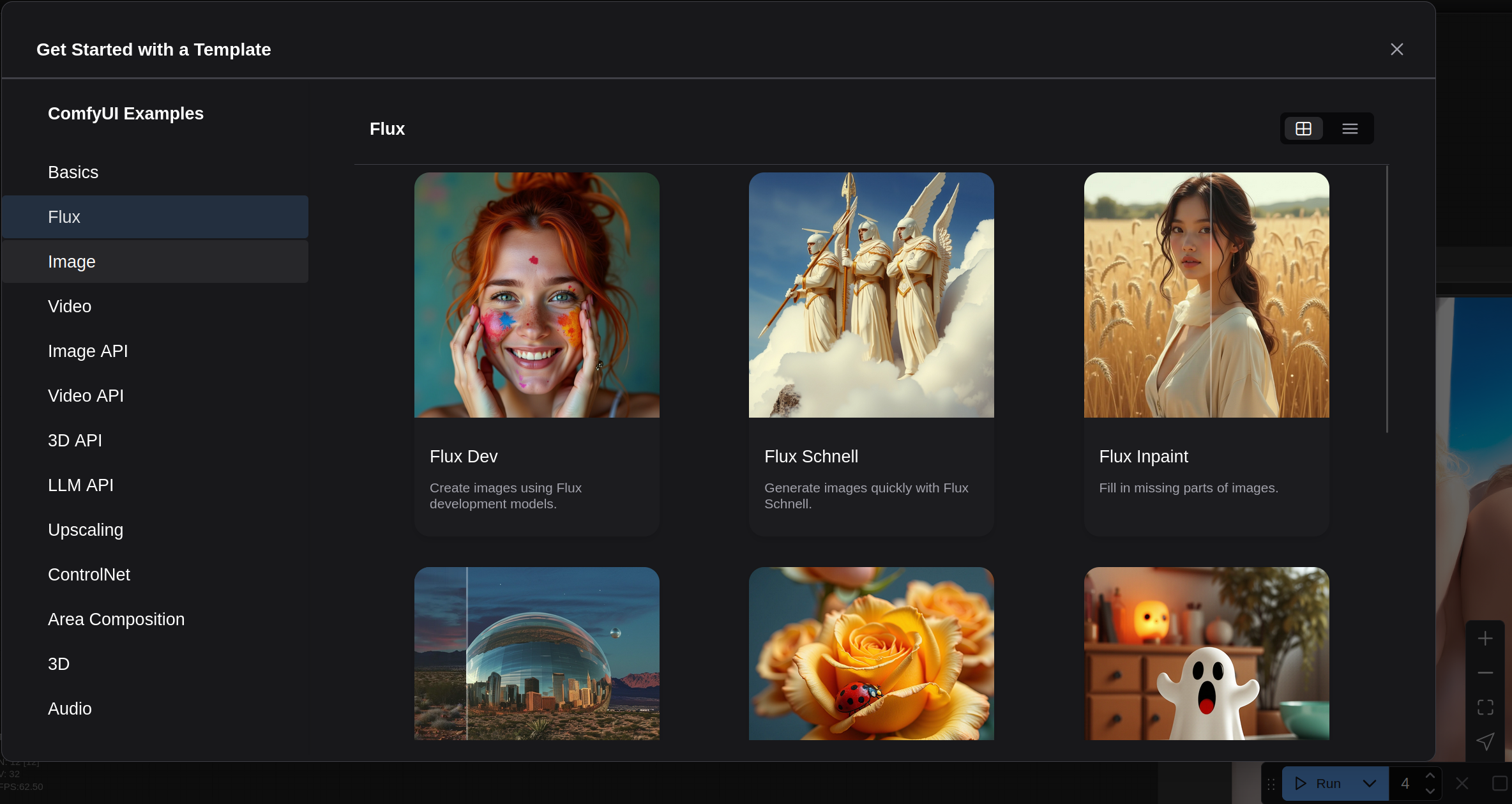Screen dimensions: 1512x804
Task: Open the ControlNet category
Action: click(89, 575)
